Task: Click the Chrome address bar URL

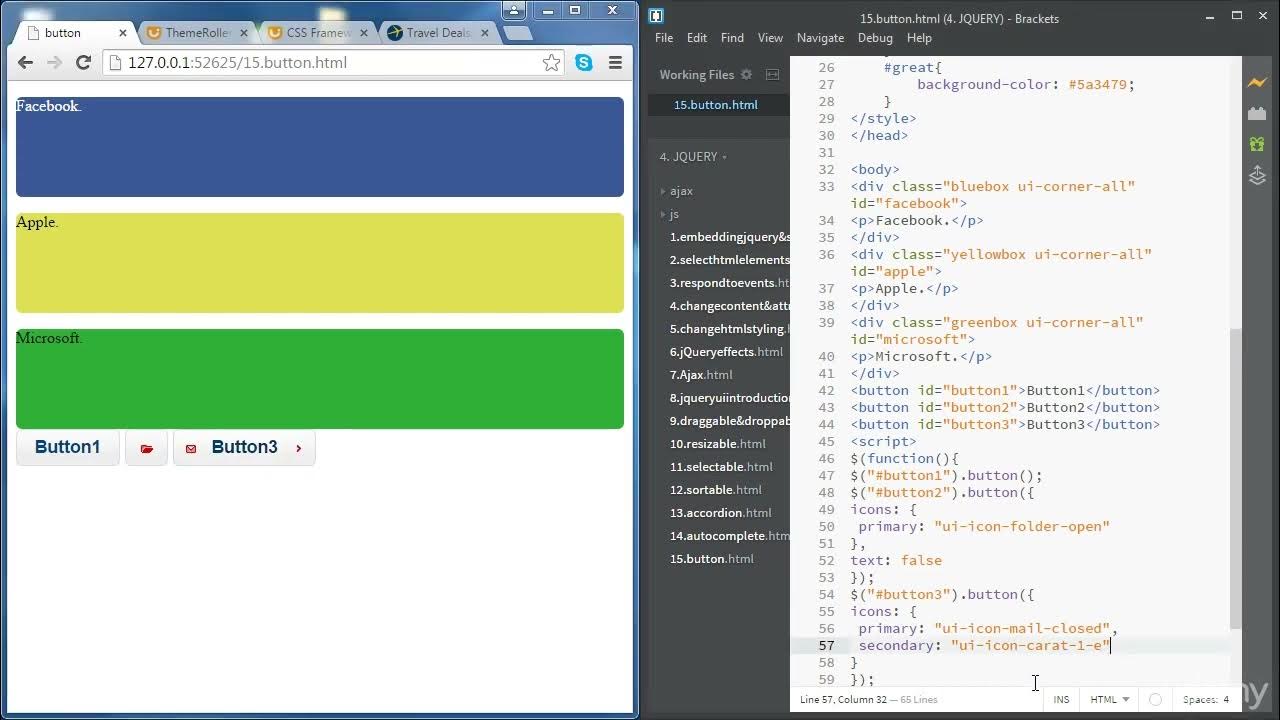Action: tap(238, 62)
